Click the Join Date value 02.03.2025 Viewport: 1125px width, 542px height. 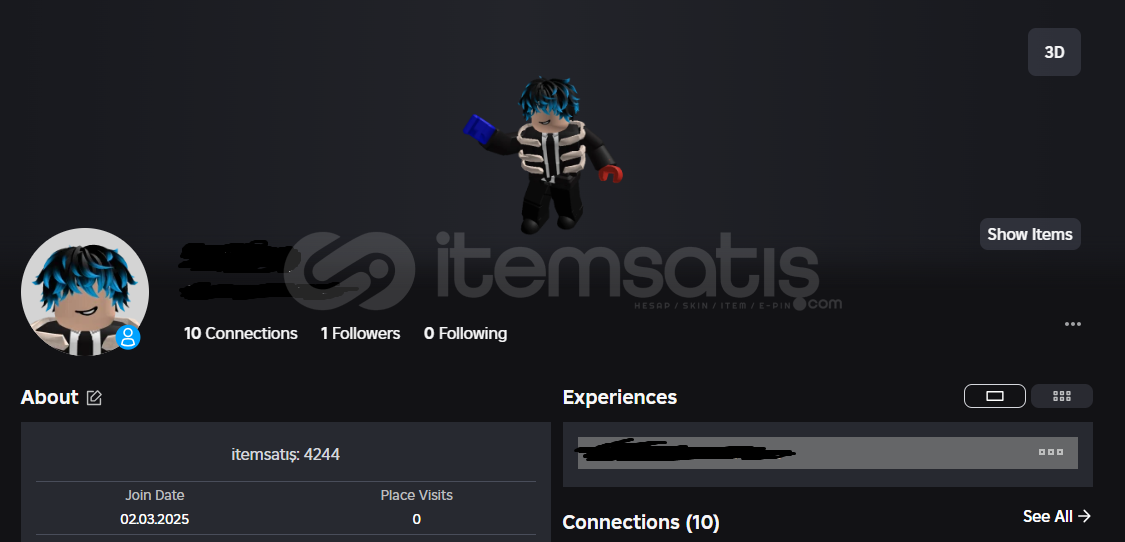(155, 519)
